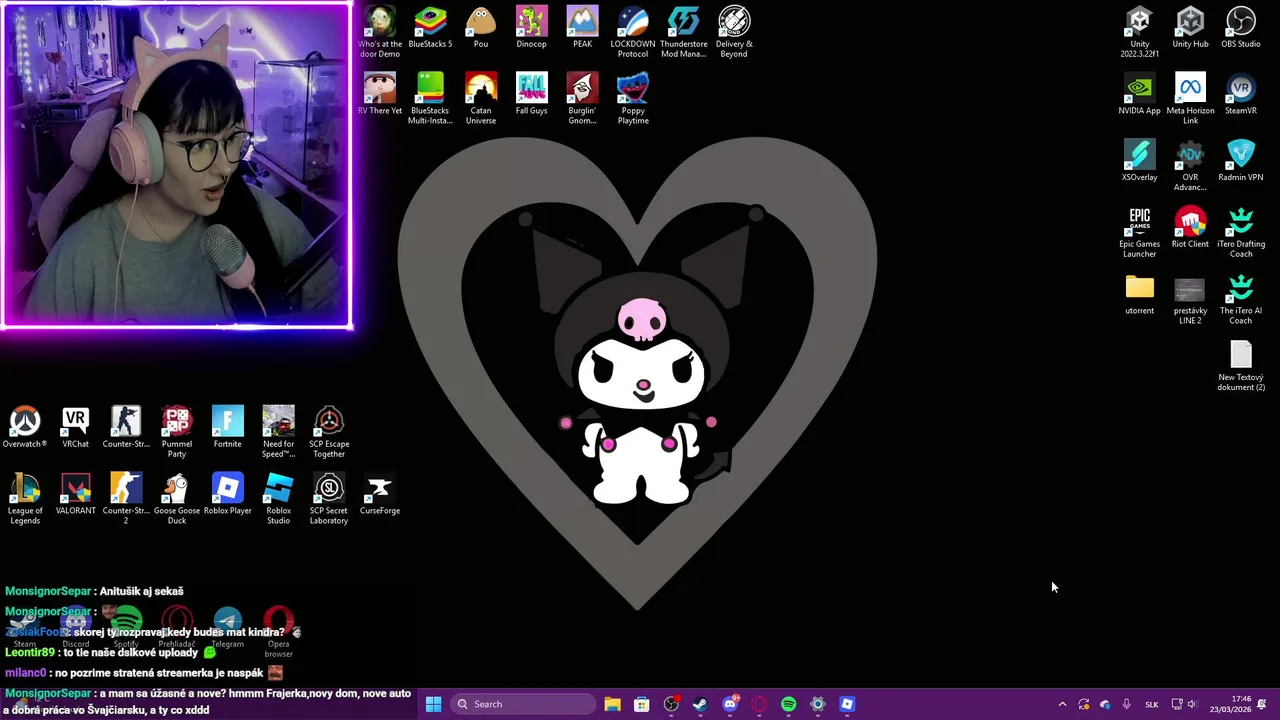Open notification bell in taskbar
The height and width of the screenshot is (720, 1280).
tap(1262, 704)
